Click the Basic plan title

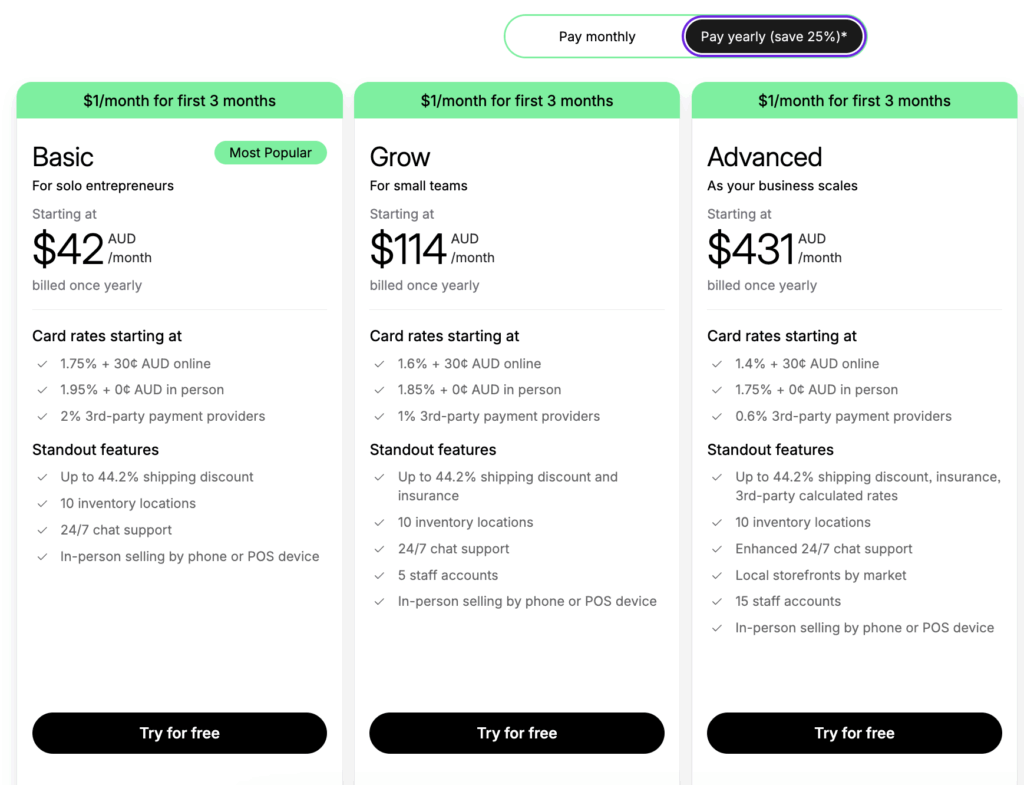point(63,157)
